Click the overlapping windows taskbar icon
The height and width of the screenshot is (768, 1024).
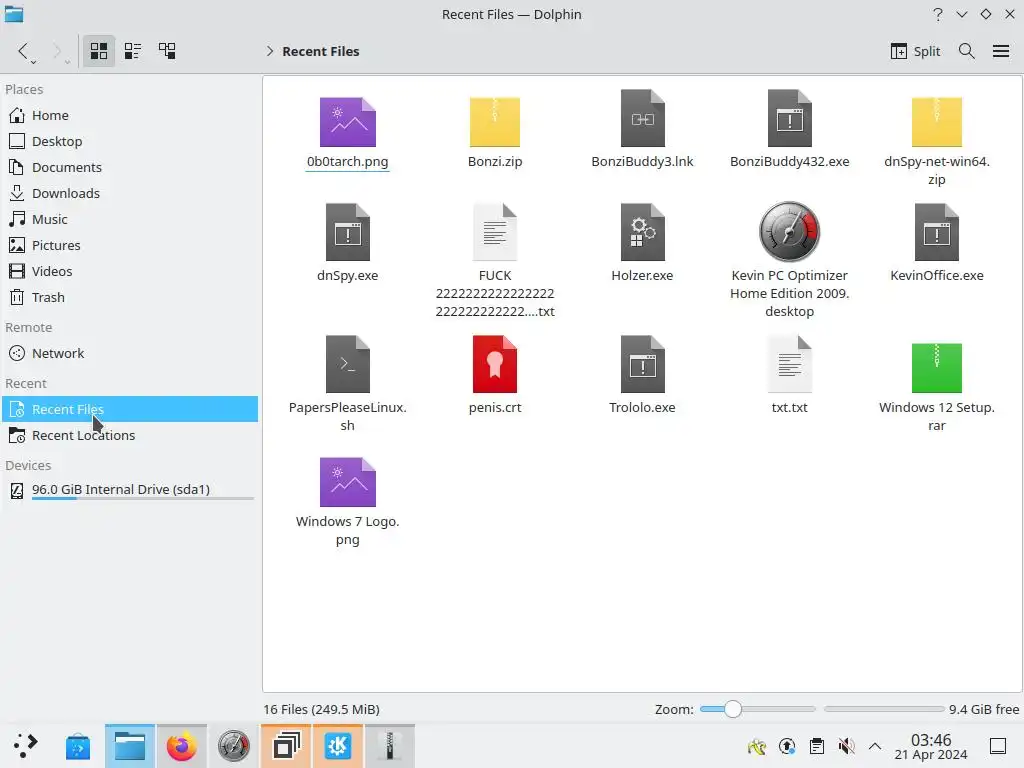[286, 746]
